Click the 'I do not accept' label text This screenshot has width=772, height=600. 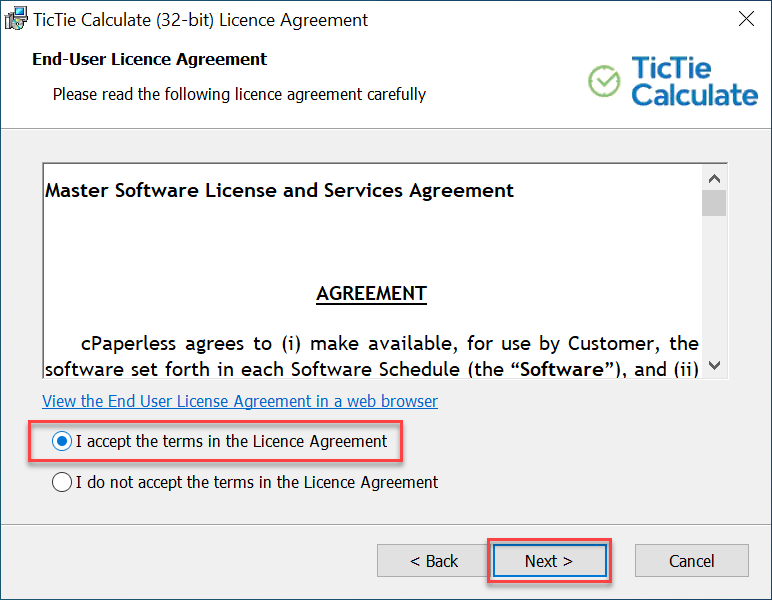click(257, 482)
